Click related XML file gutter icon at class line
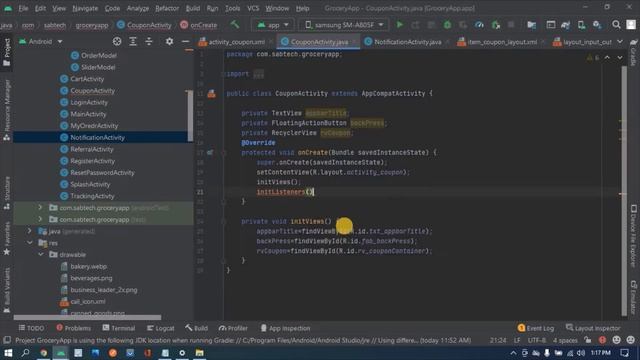The width and height of the screenshot is (640, 360). click(211, 93)
